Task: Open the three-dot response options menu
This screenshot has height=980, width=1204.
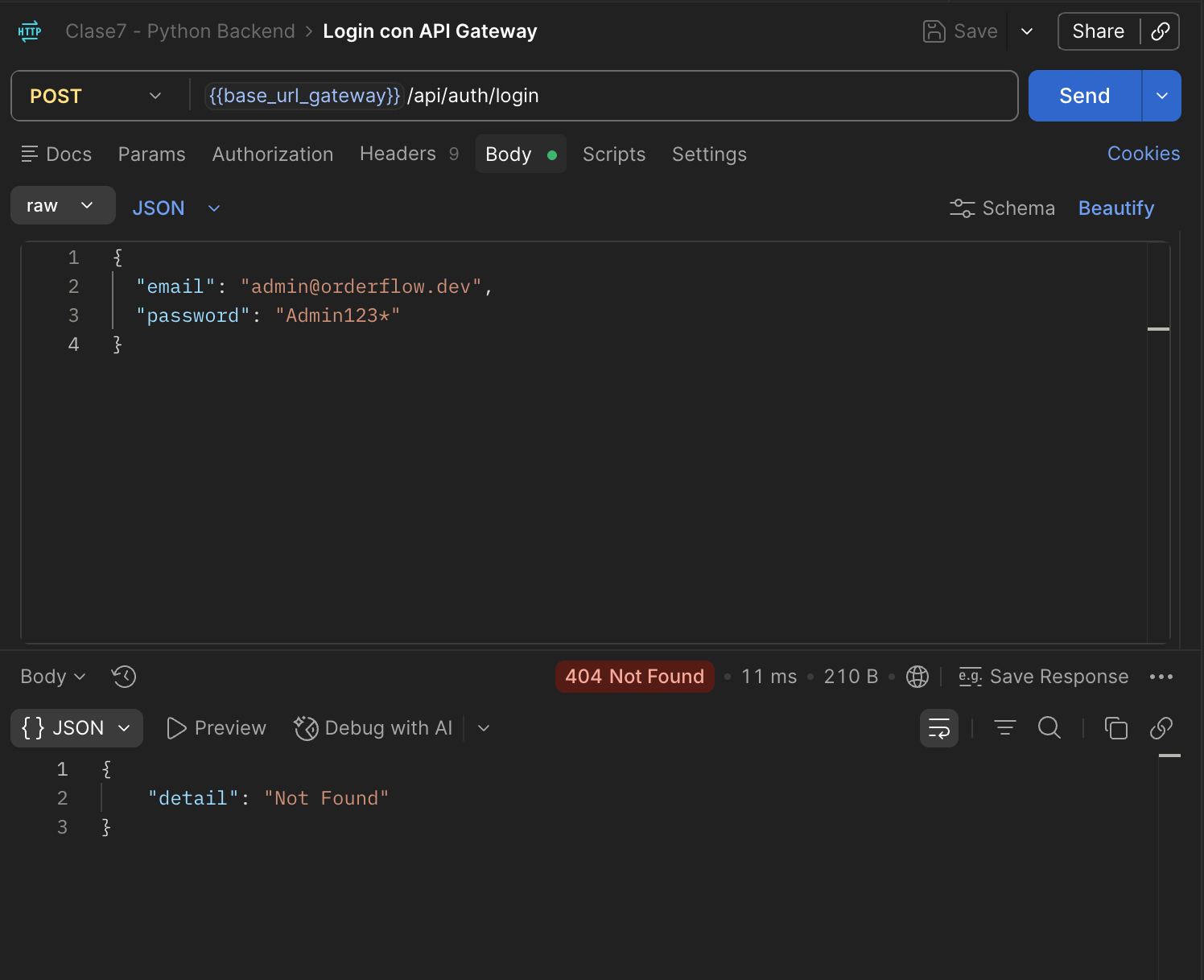Action: click(x=1161, y=677)
